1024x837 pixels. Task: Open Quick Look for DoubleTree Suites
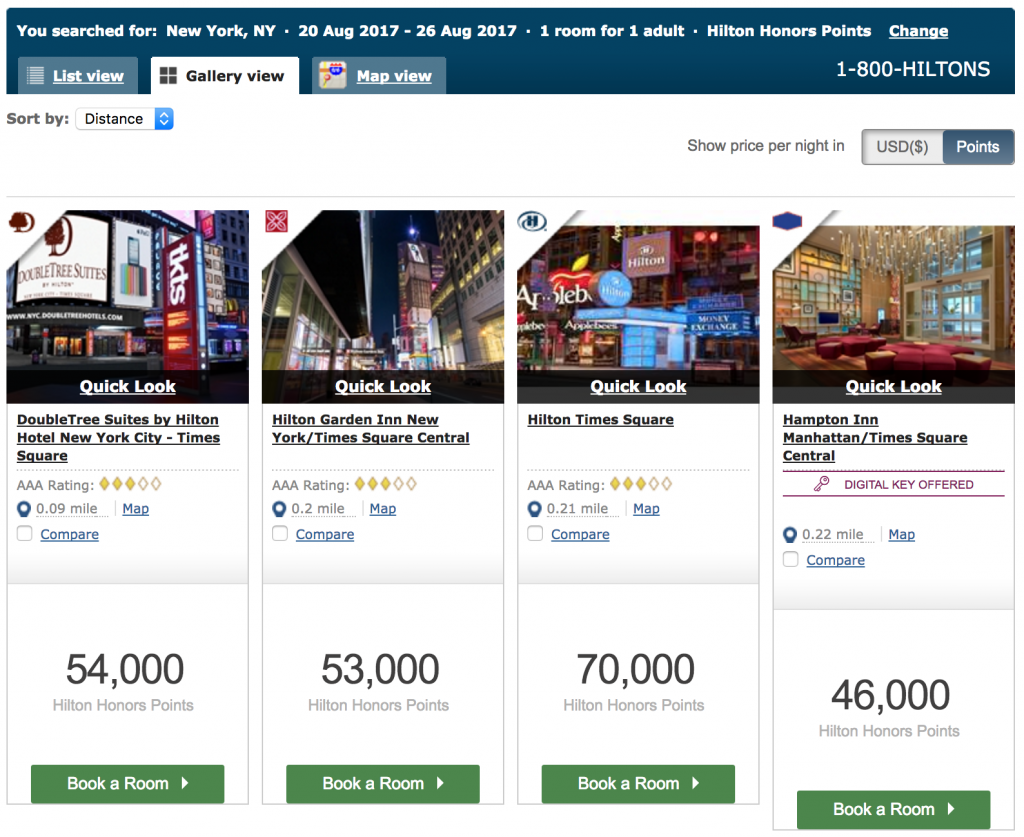(127, 387)
